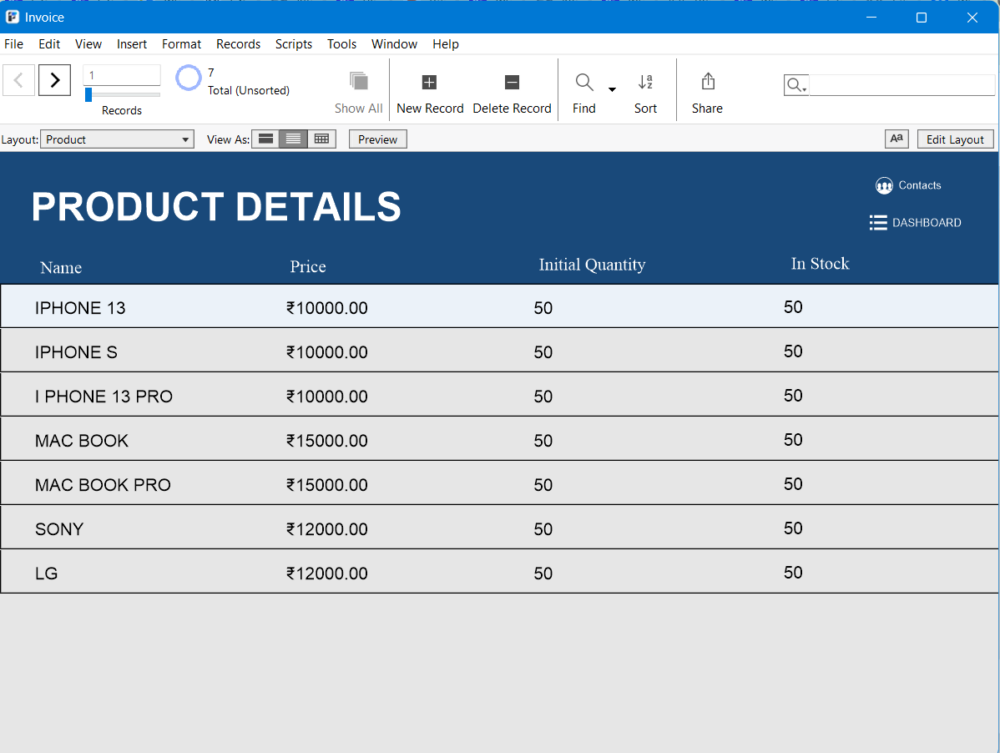This screenshot has width=1000, height=753.
Task: Click the Share toolbar icon
Action: click(x=707, y=82)
